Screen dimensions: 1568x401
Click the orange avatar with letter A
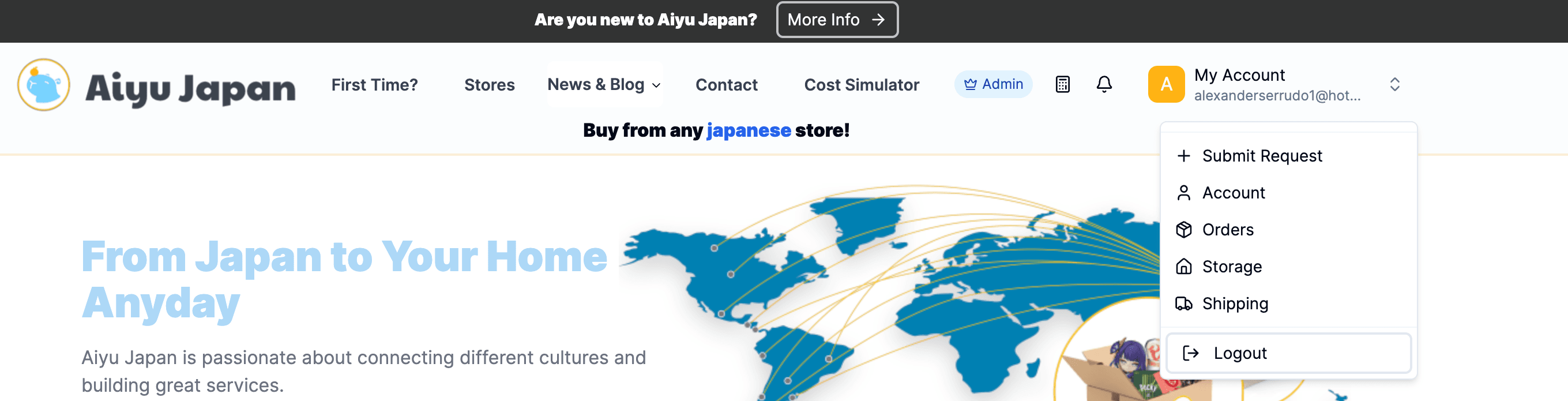tap(1166, 84)
